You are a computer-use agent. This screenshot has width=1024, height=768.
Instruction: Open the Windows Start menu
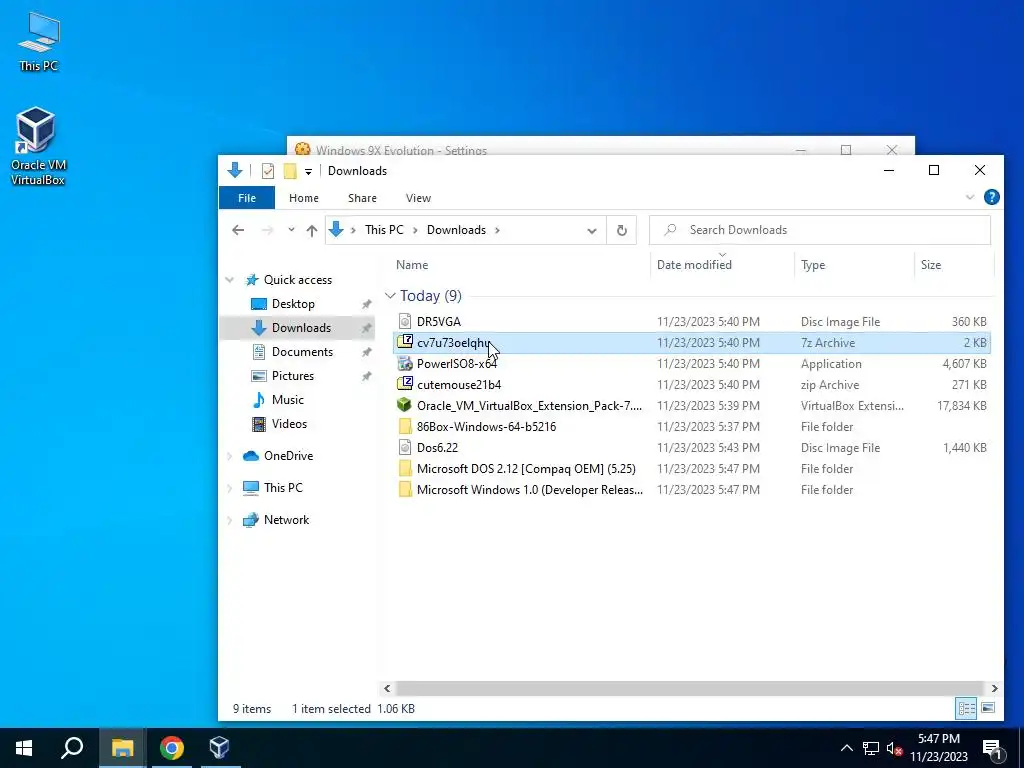[24, 748]
